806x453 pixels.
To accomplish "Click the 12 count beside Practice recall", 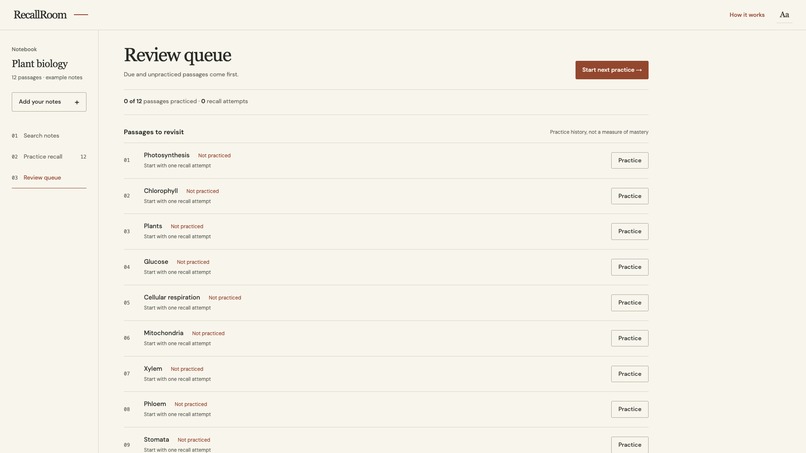I will [x=83, y=157].
